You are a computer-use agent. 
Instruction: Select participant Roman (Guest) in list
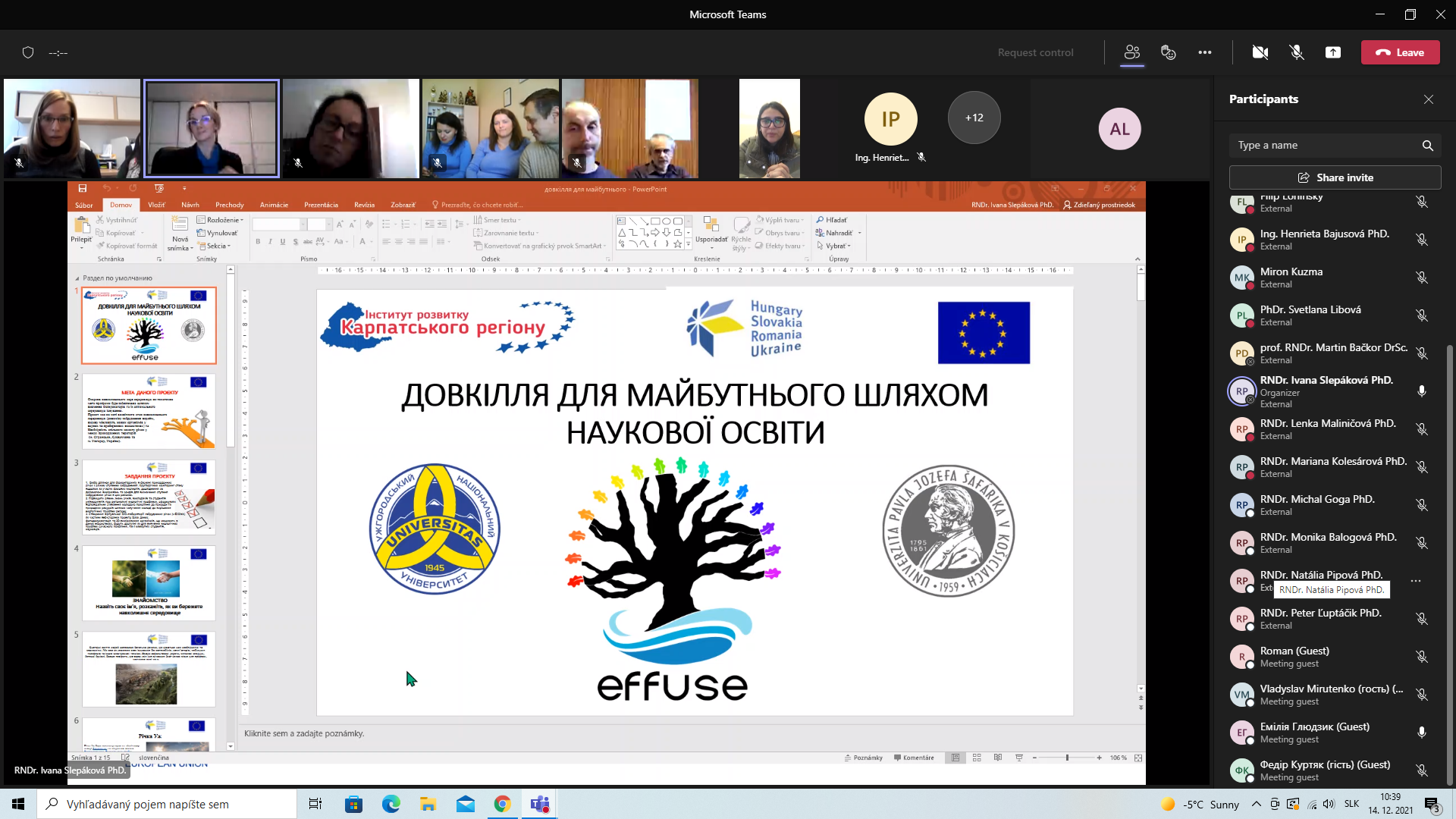[x=1294, y=656]
